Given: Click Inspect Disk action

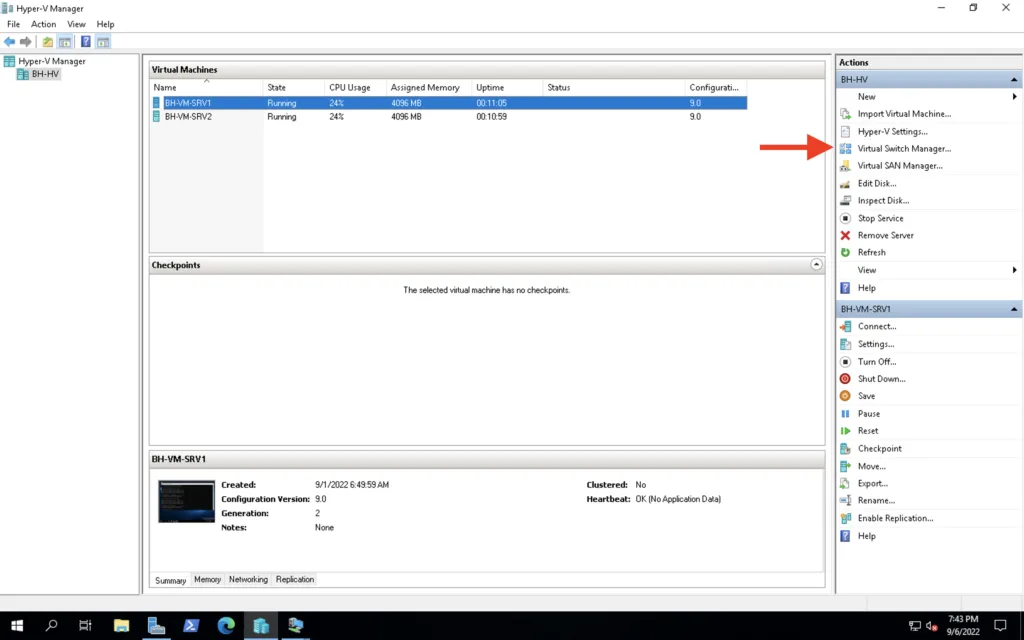Looking at the screenshot, I should (883, 200).
